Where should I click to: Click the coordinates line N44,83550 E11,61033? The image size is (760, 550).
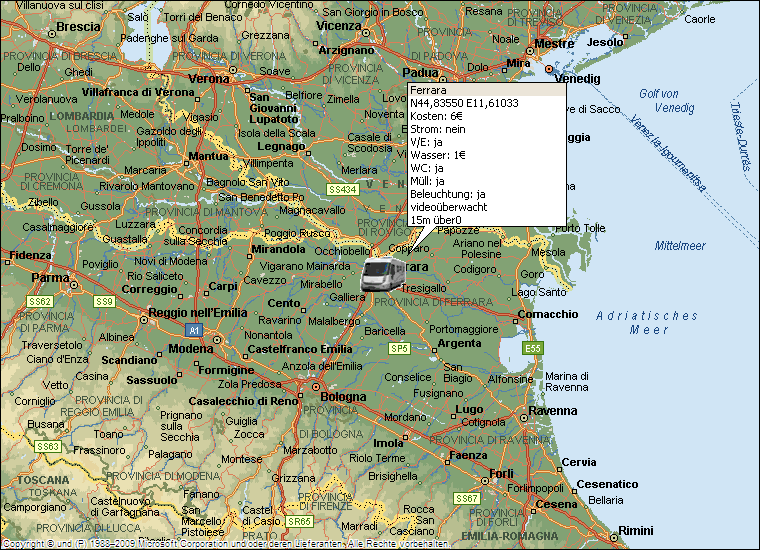[x=463, y=103]
